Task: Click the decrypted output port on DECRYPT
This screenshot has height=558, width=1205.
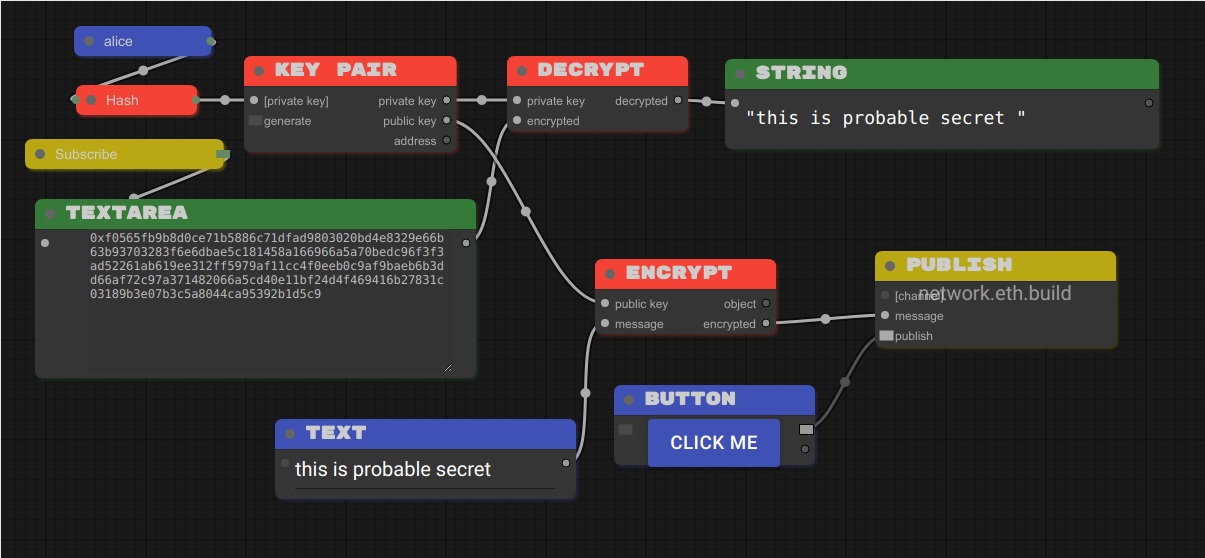Action: click(x=678, y=100)
